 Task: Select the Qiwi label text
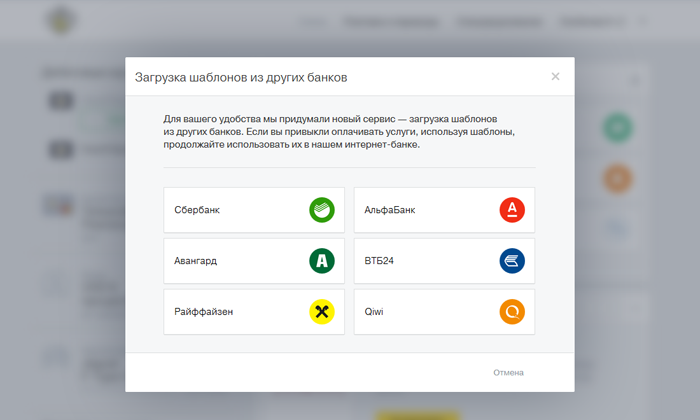point(374,312)
